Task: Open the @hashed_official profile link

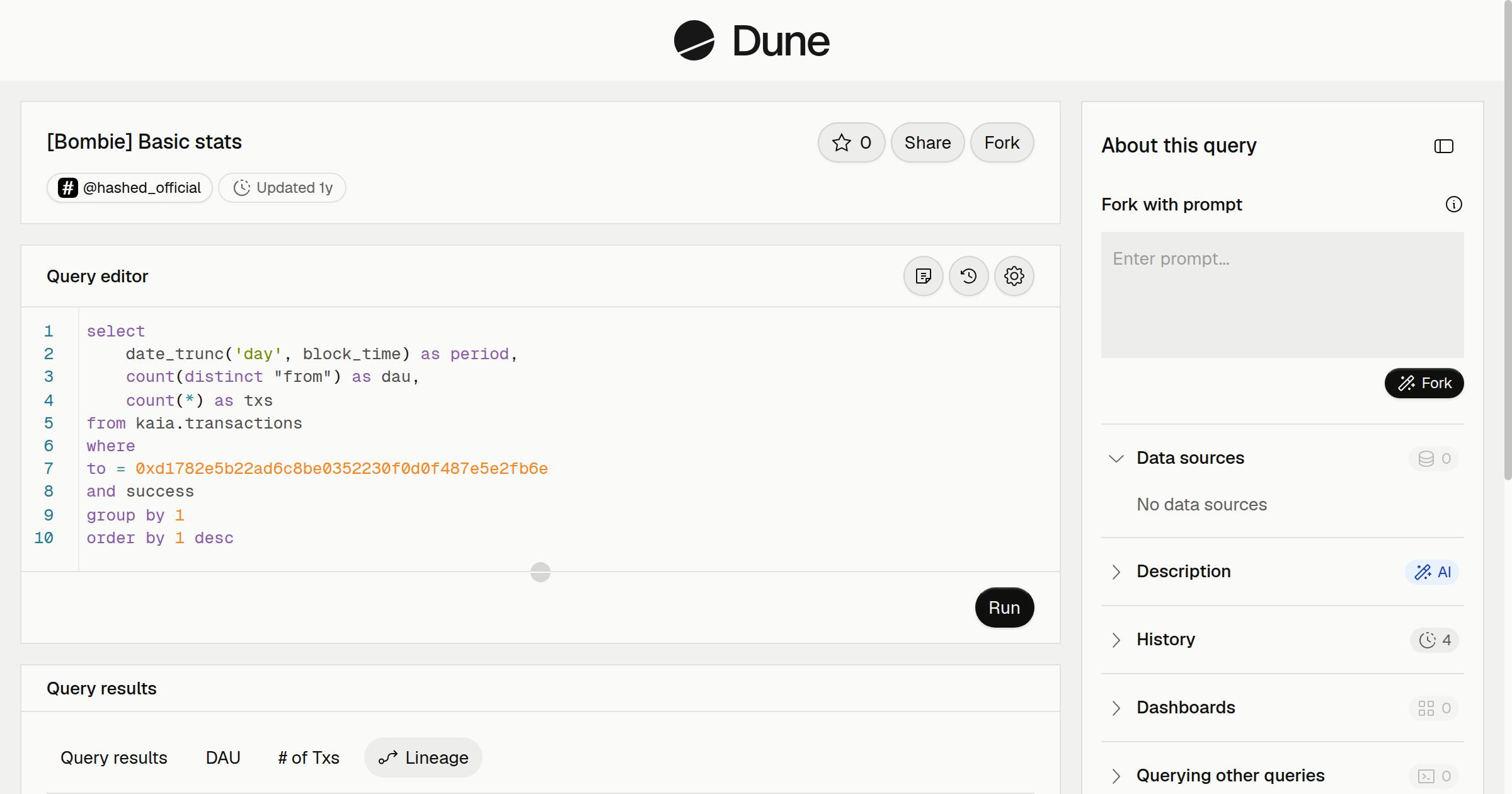Action: pyautogui.click(x=129, y=188)
